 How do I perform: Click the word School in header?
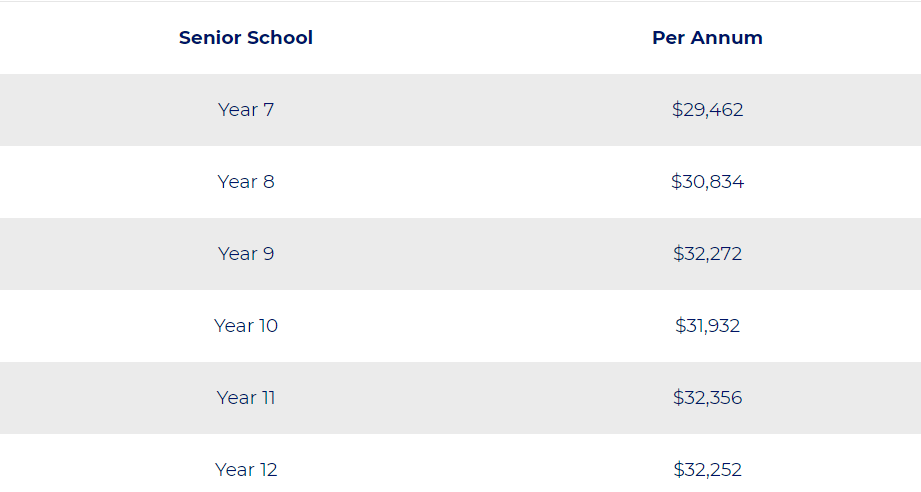(x=280, y=38)
